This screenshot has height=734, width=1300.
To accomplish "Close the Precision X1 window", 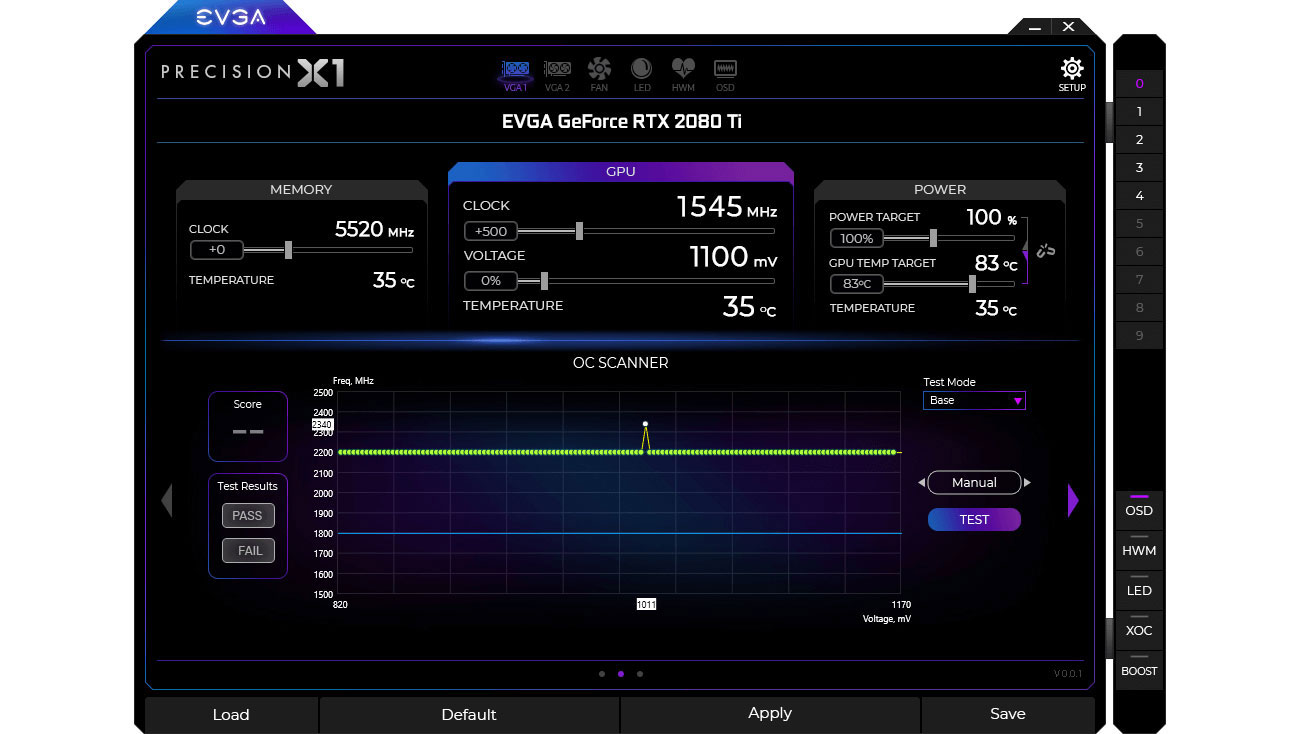I will click(x=1069, y=27).
